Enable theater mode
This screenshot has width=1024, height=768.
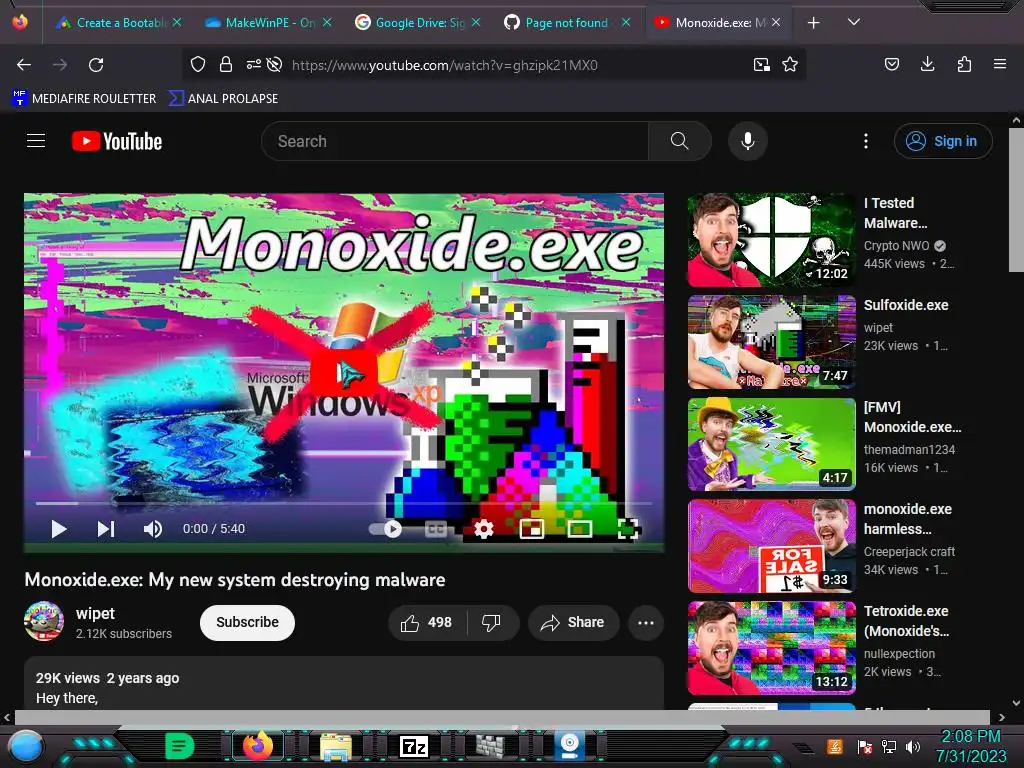[x=579, y=529]
